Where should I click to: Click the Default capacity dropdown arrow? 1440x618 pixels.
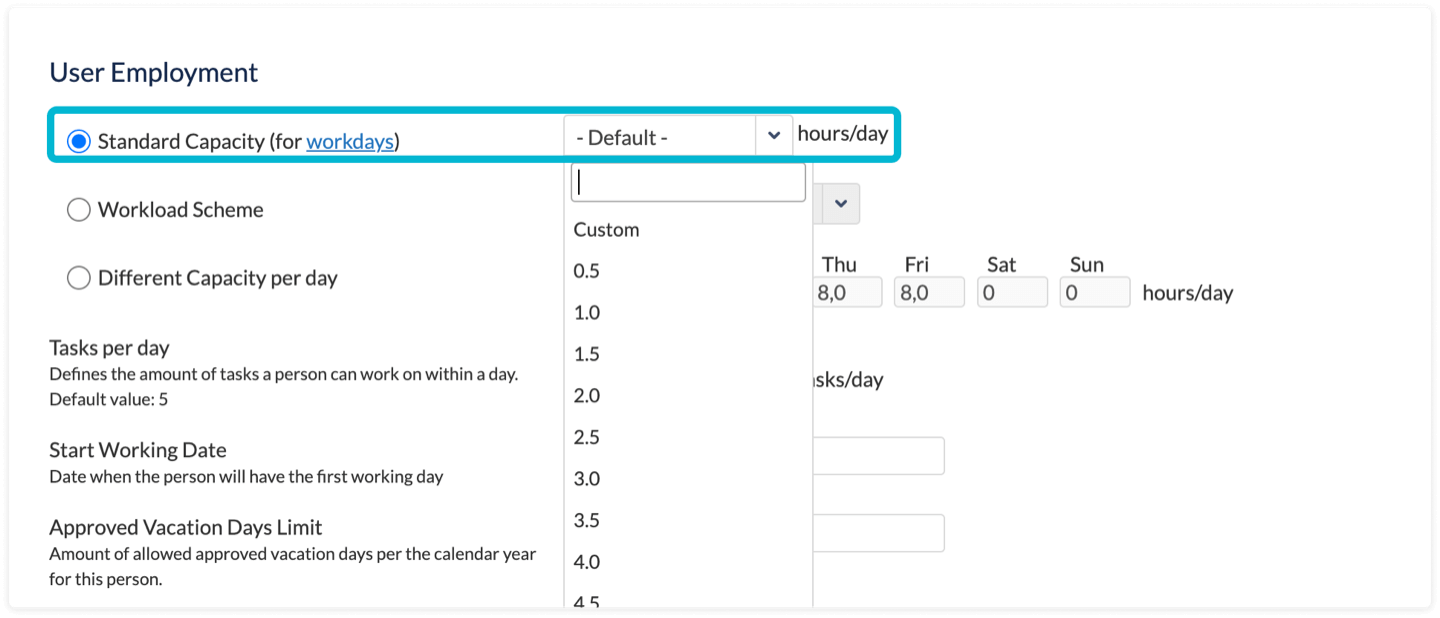[x=773, y=136]
